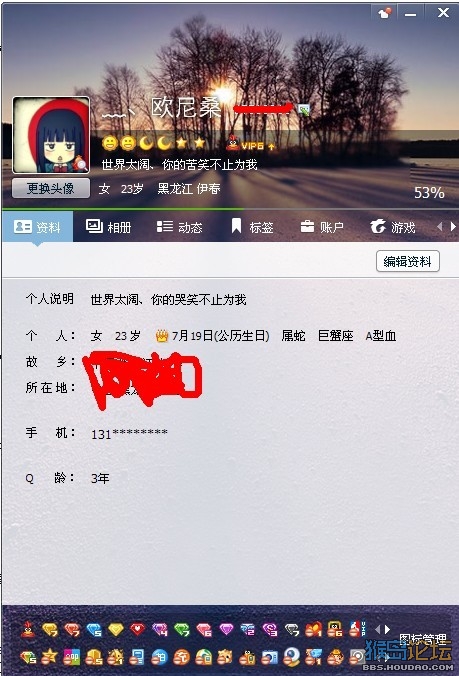Go to the 游戏 games tab
This screenshot has width=459, height=676.
(392, 226)
